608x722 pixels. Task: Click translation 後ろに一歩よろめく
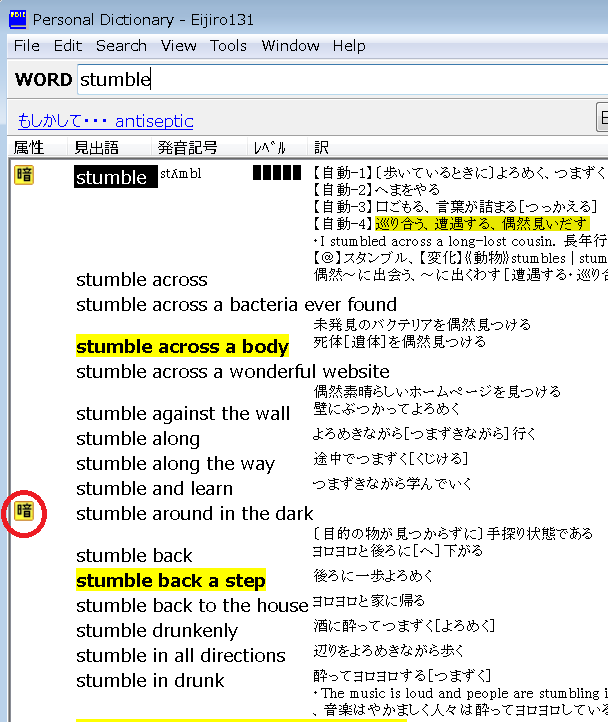pyautogui.click(x=374, y=576)
